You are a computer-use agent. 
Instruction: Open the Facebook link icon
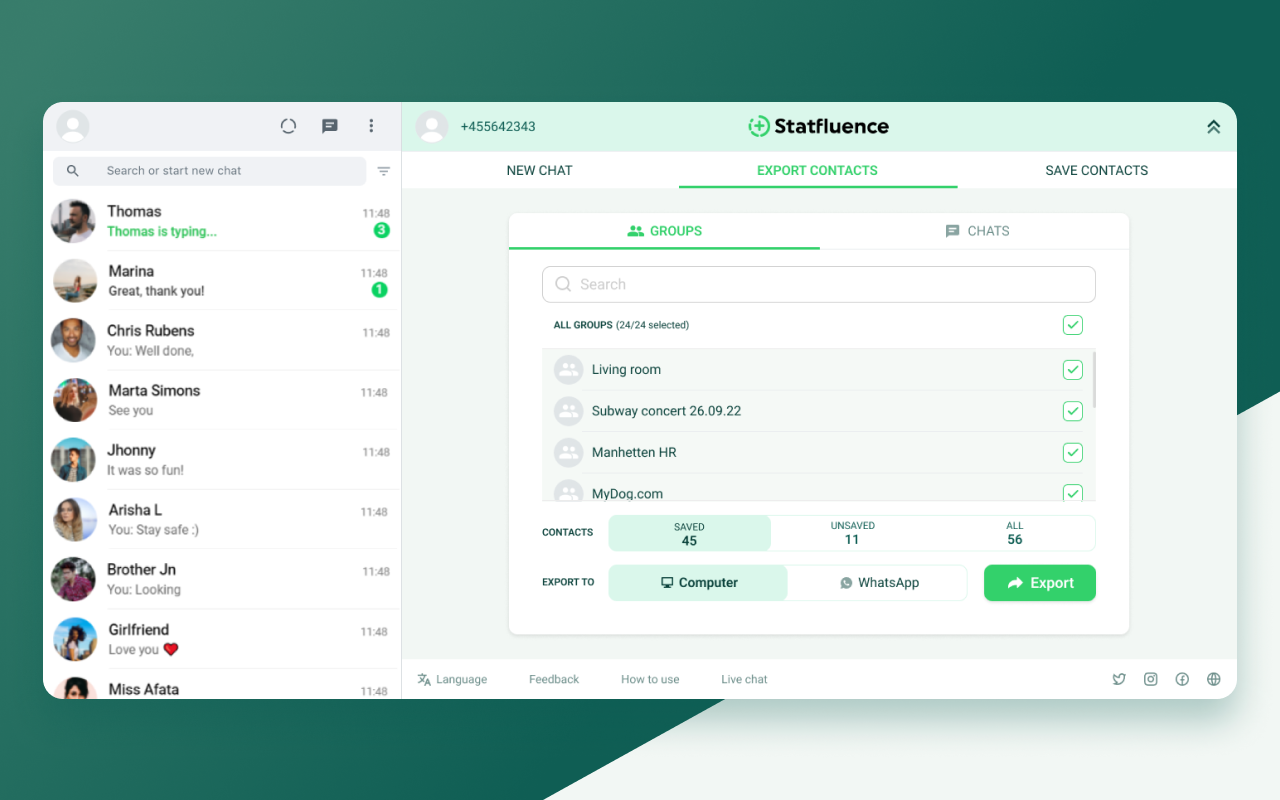tap(1182, 679)
